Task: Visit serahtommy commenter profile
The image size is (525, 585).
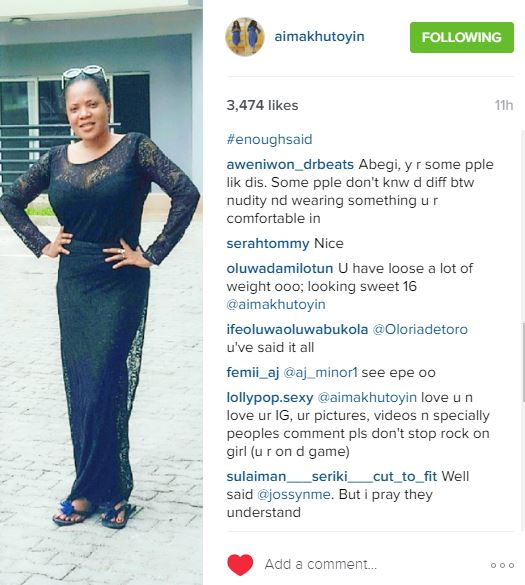Action: click(x=268, y=244)
